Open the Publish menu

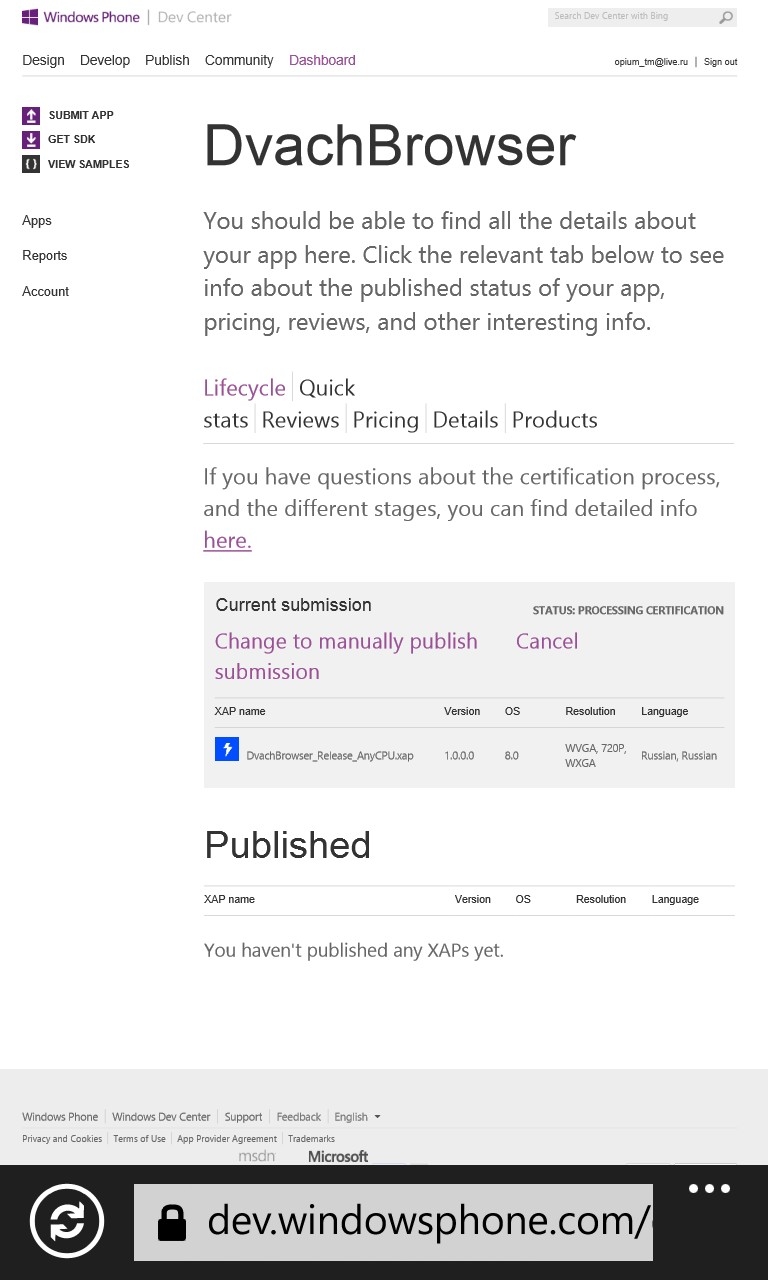[x=167, y=60]
